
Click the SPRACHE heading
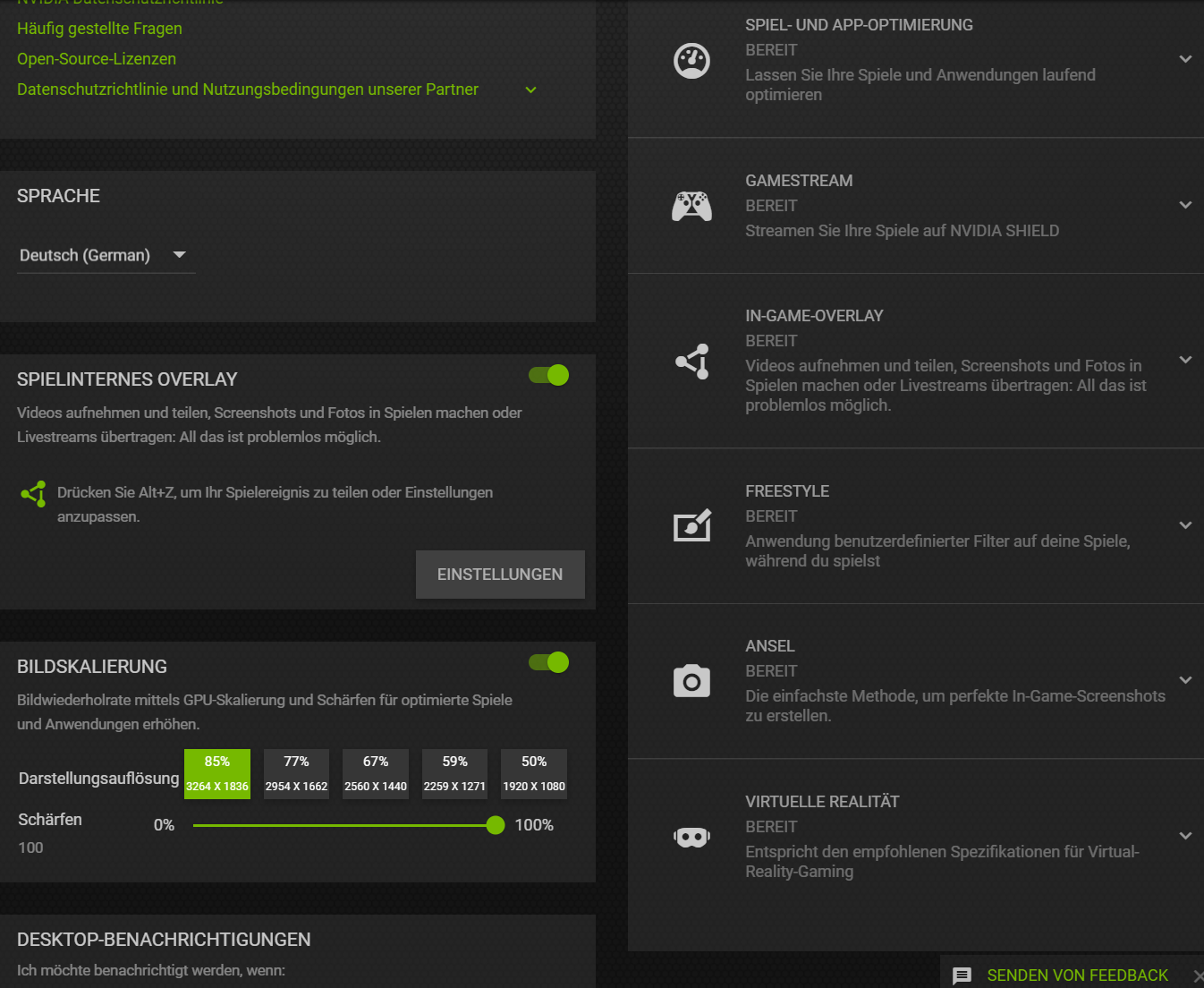58,196
